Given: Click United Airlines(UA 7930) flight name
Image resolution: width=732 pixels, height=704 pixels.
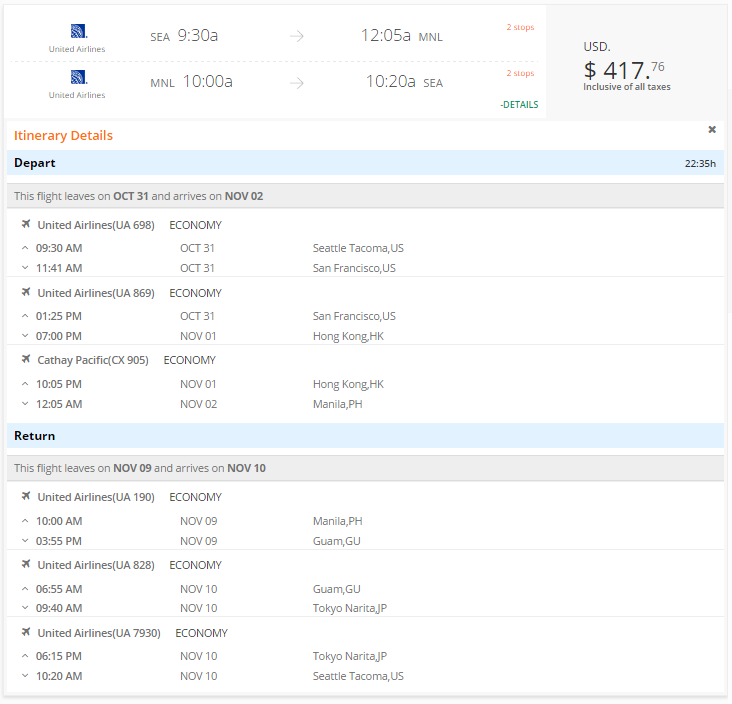Looking at the screenshot, I should 99,633.
